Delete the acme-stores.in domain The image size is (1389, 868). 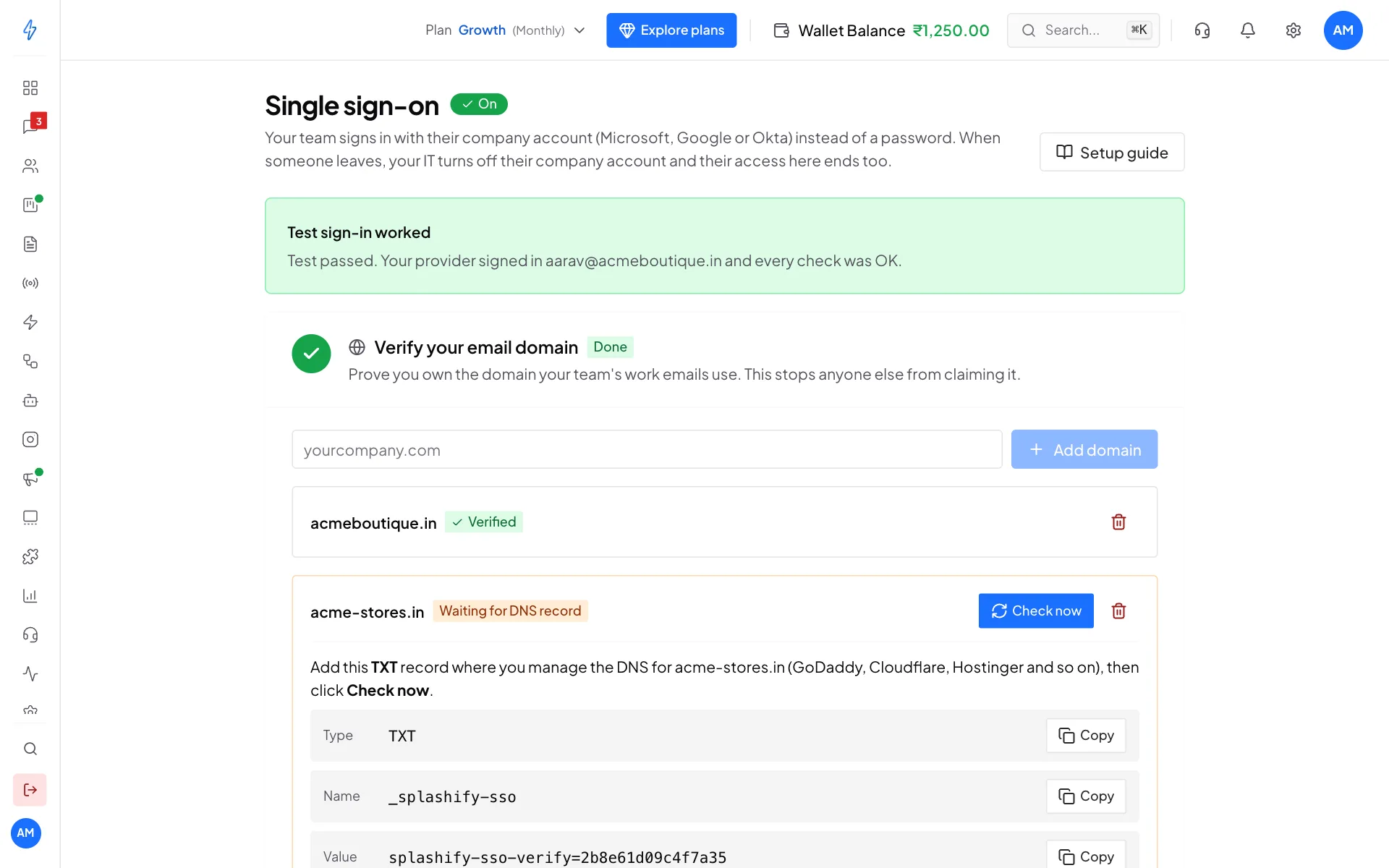(x=1118, y=611)
